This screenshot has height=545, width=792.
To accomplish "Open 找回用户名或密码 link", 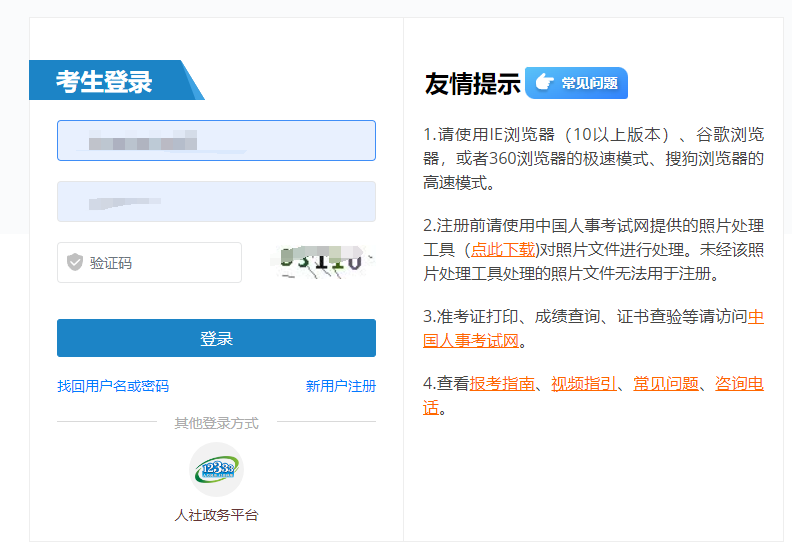I will tap(113, 386).
